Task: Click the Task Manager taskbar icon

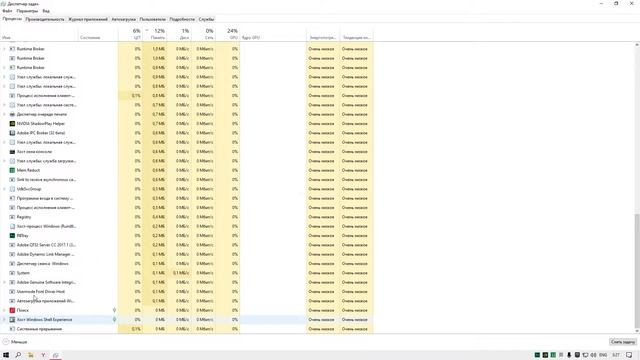Action: [x=56, y=355]
